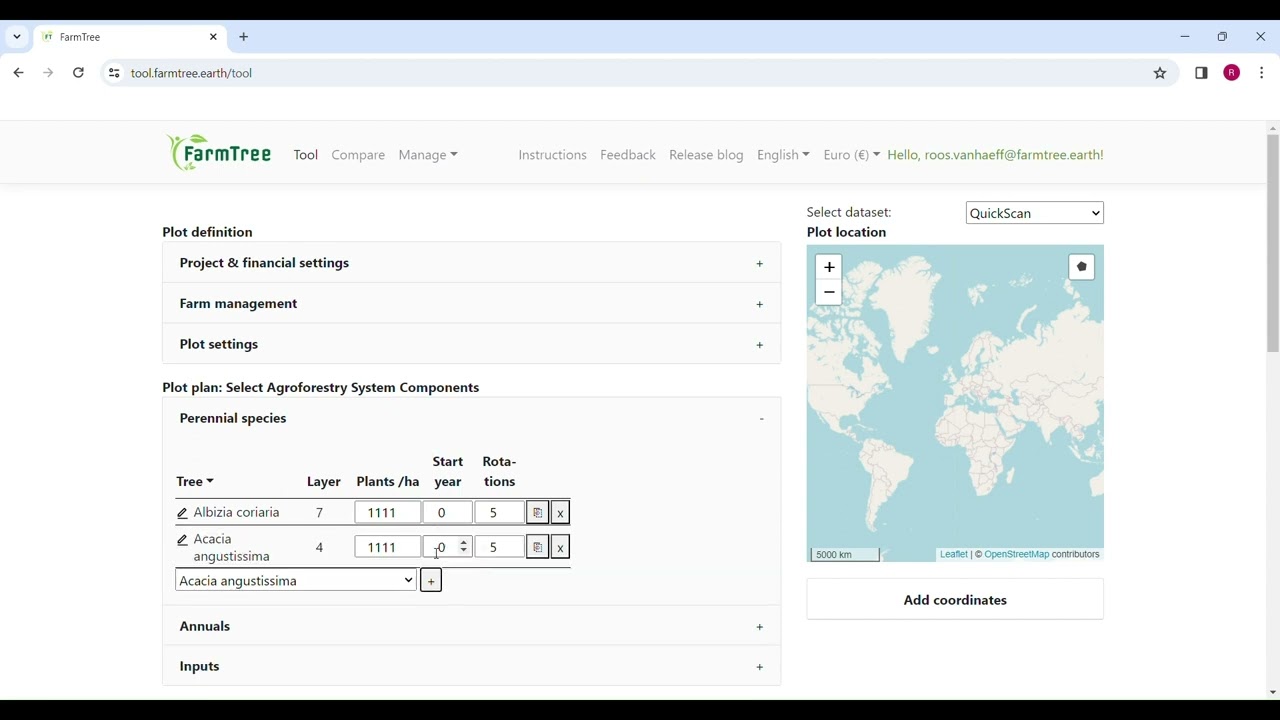Select the Albizia coriaria species name
This screenshot has height=720, width=1280.
coord(236,513)
